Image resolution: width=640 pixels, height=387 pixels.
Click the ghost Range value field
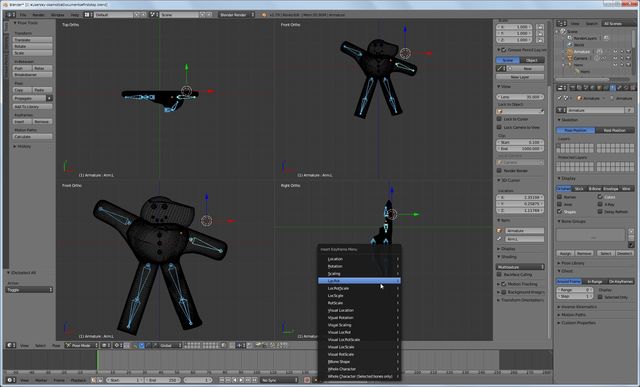click(x=575, y=289)
